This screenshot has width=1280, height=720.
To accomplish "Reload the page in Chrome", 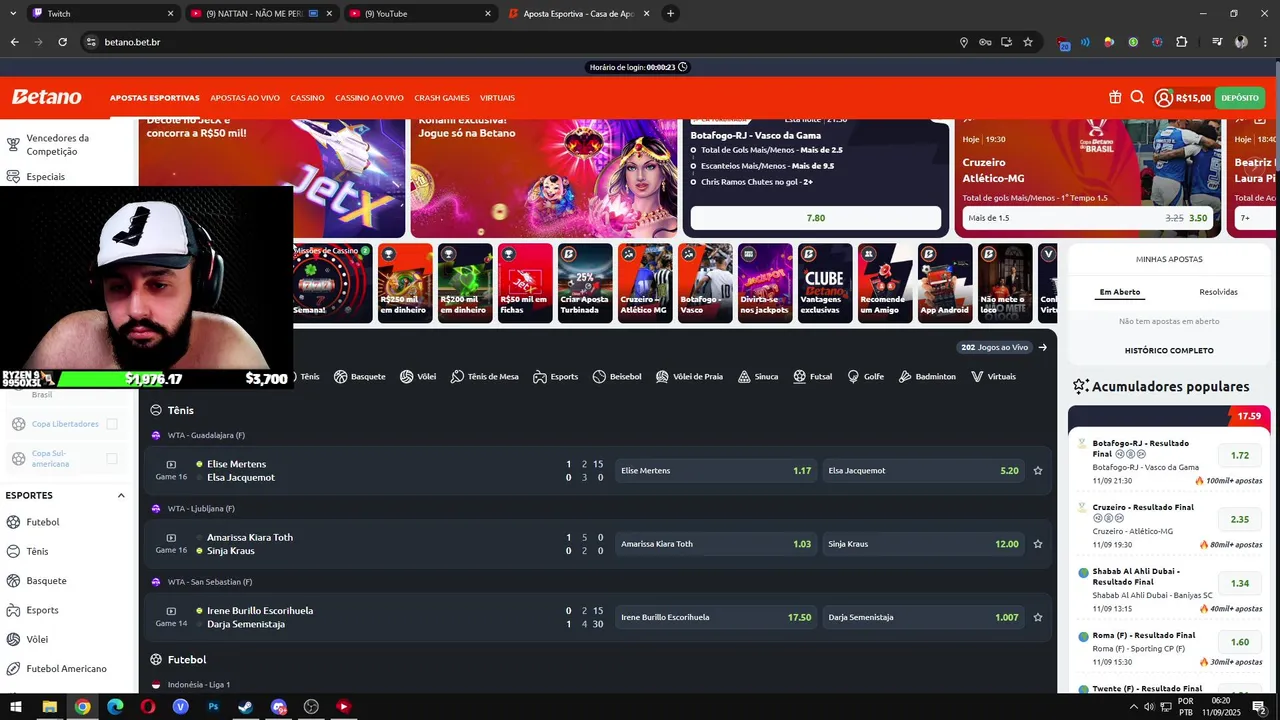I will tap(62, 42).
